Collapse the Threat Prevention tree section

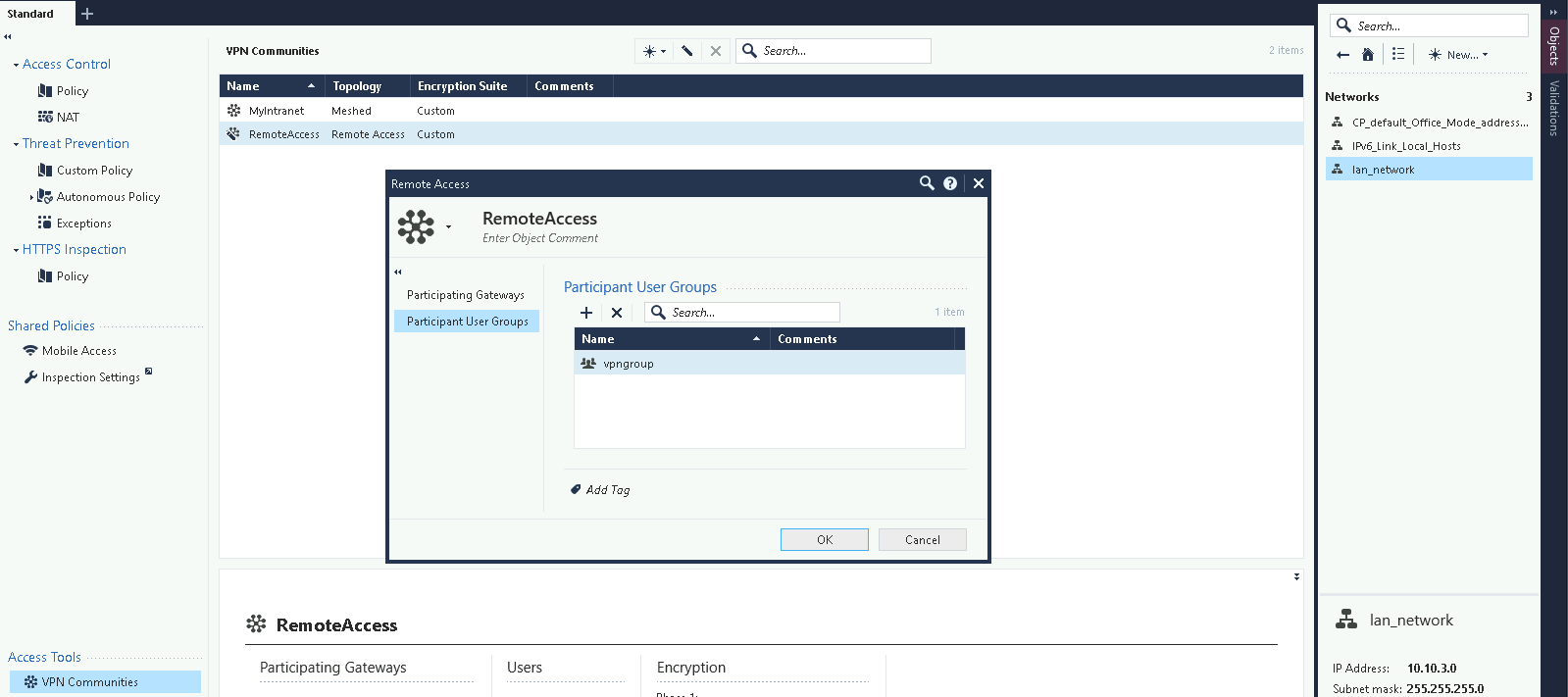point(16,144)
